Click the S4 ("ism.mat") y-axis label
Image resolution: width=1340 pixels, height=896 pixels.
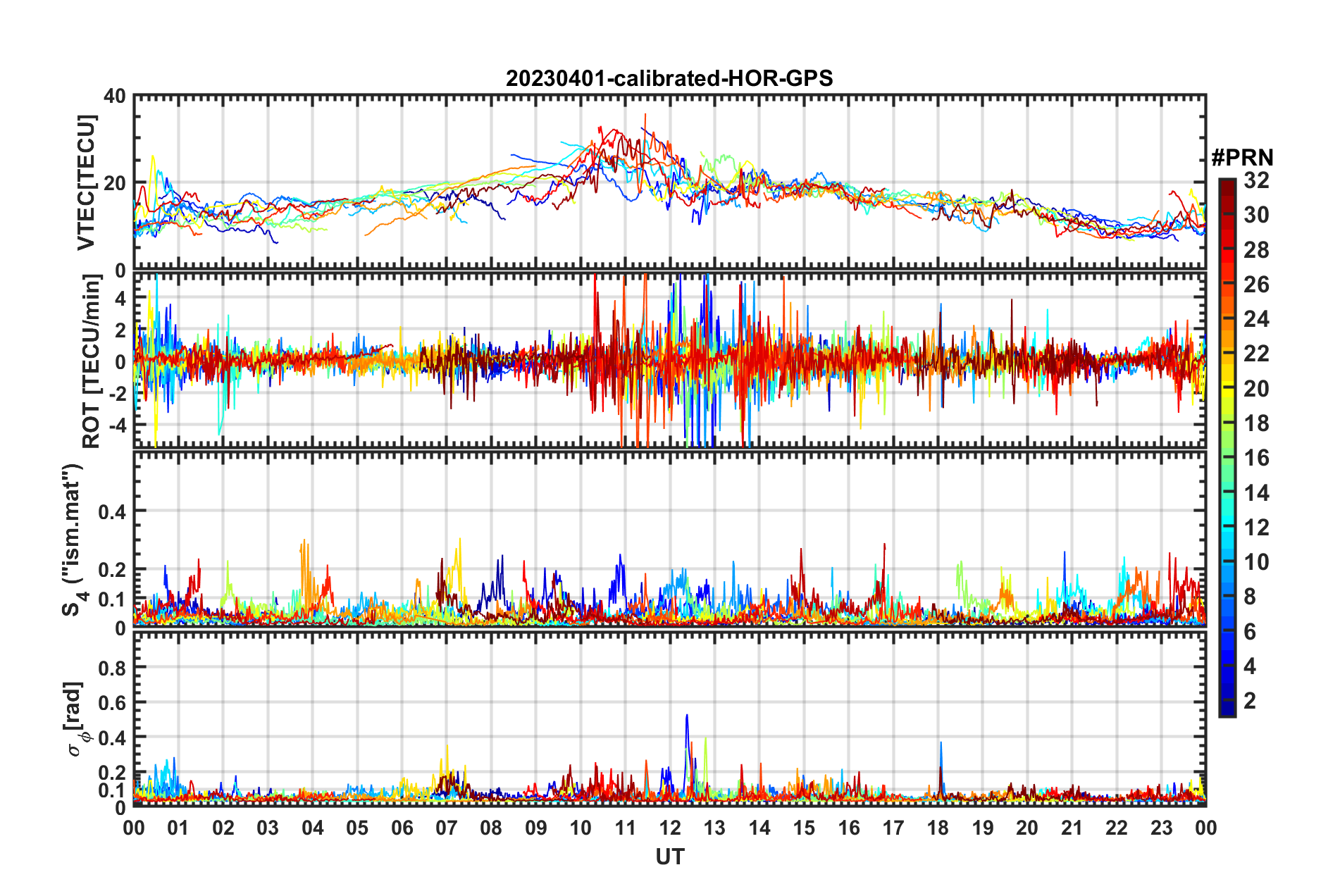pos(75,540)
